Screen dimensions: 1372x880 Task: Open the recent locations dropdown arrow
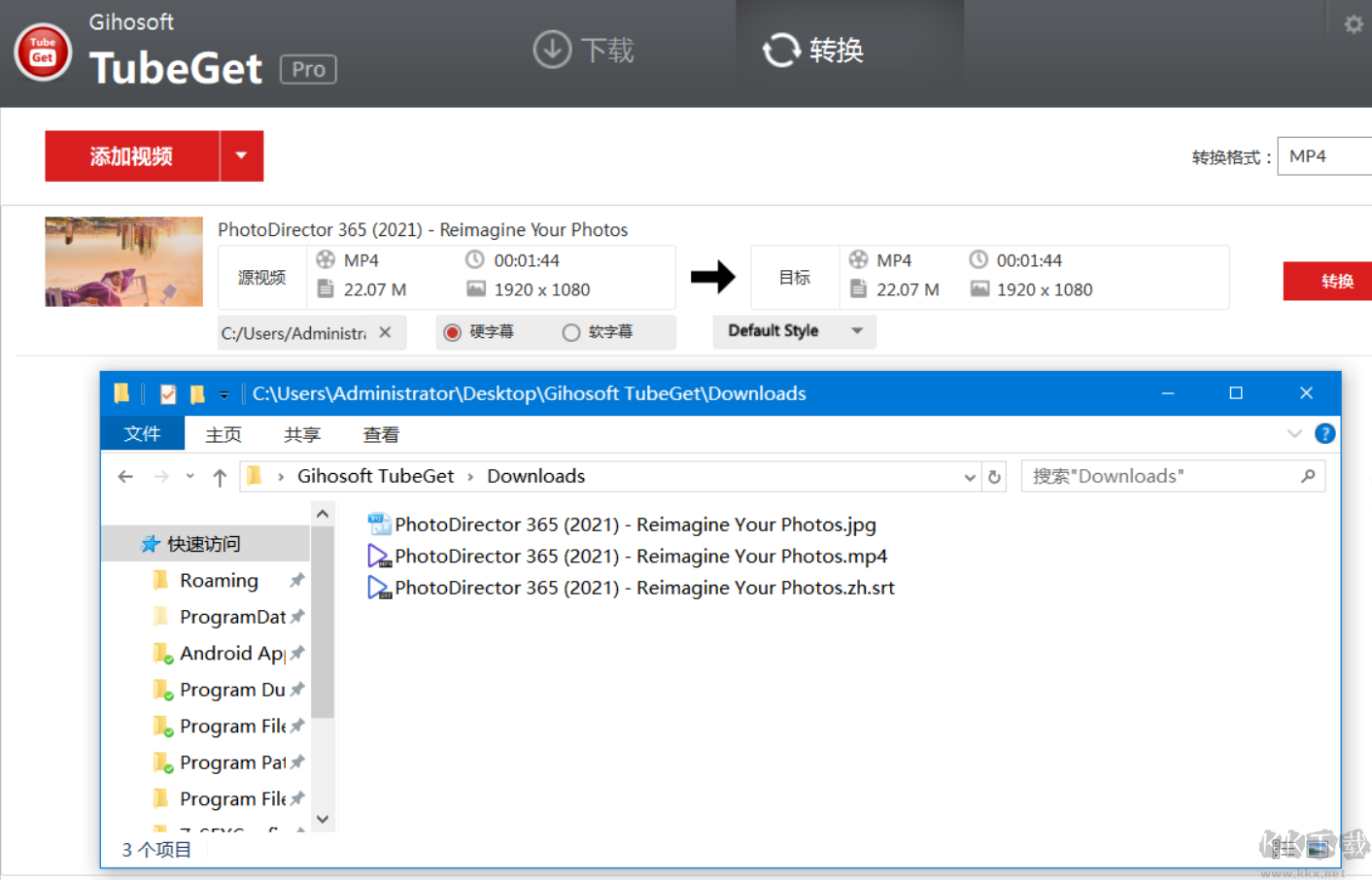coord(190,476)
